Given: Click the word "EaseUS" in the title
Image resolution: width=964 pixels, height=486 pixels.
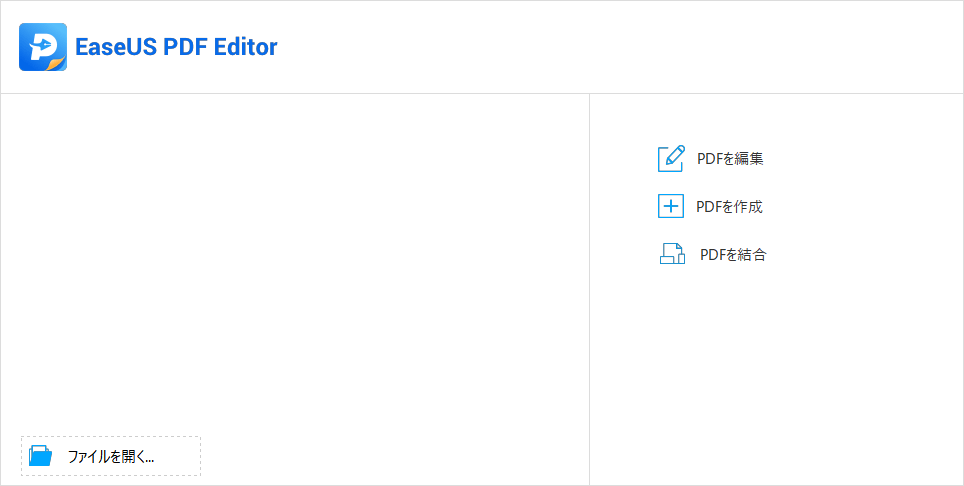Looking at the screenshot, I should click(113, 47).
